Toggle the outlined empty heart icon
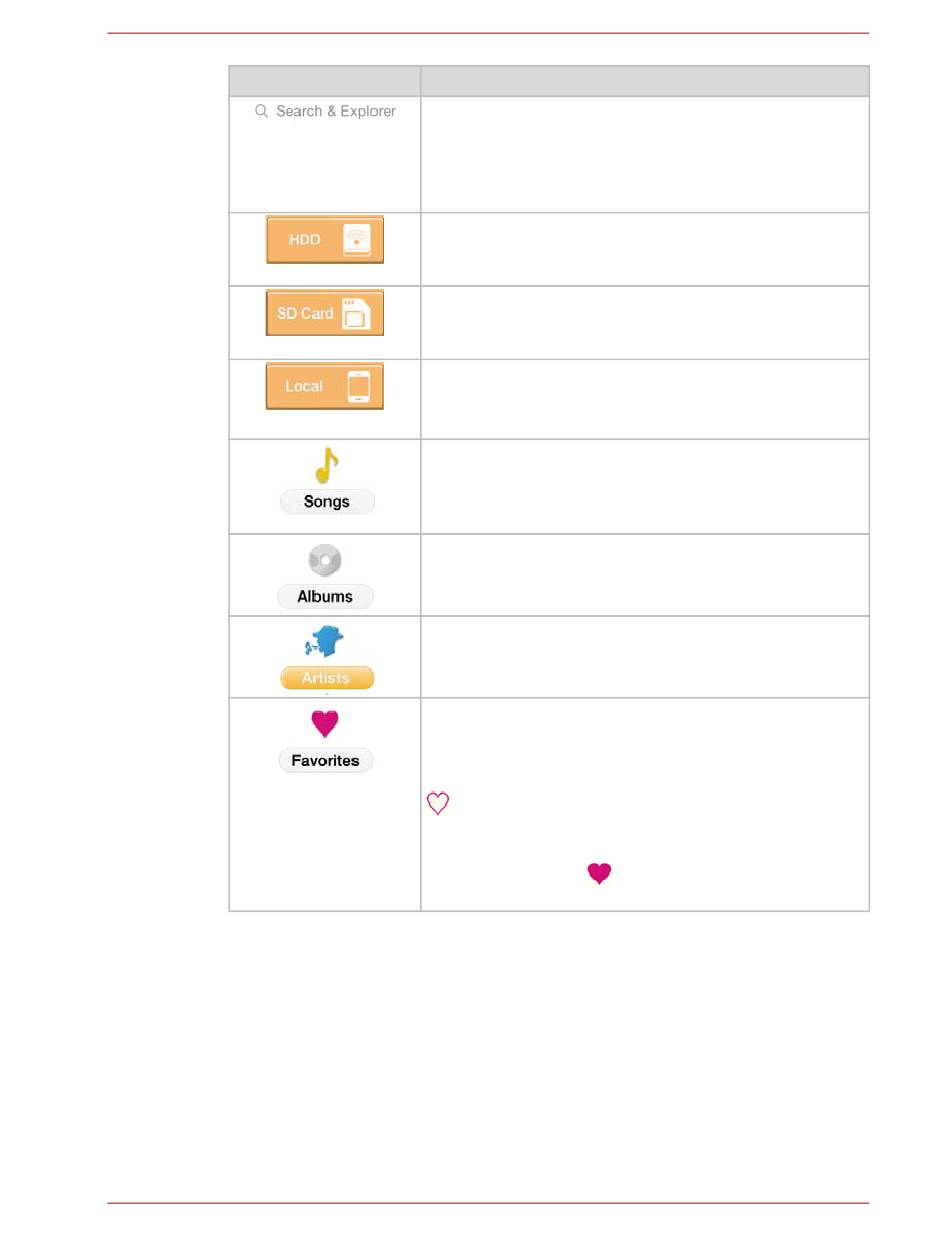Viewport: 950px width, 1244px height. coord(438,803)
